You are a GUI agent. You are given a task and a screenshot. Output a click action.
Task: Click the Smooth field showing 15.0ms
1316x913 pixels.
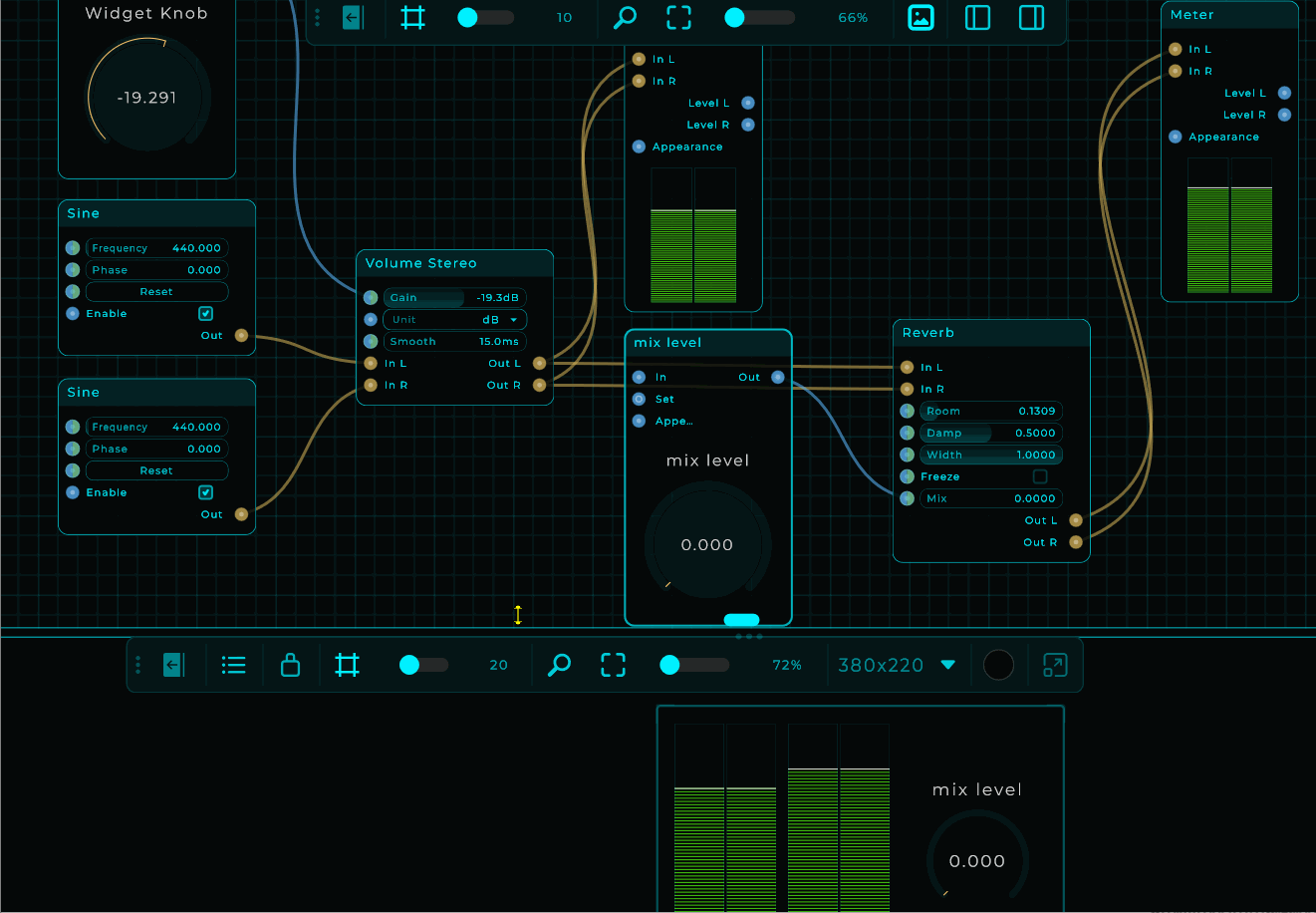(455, 342)
